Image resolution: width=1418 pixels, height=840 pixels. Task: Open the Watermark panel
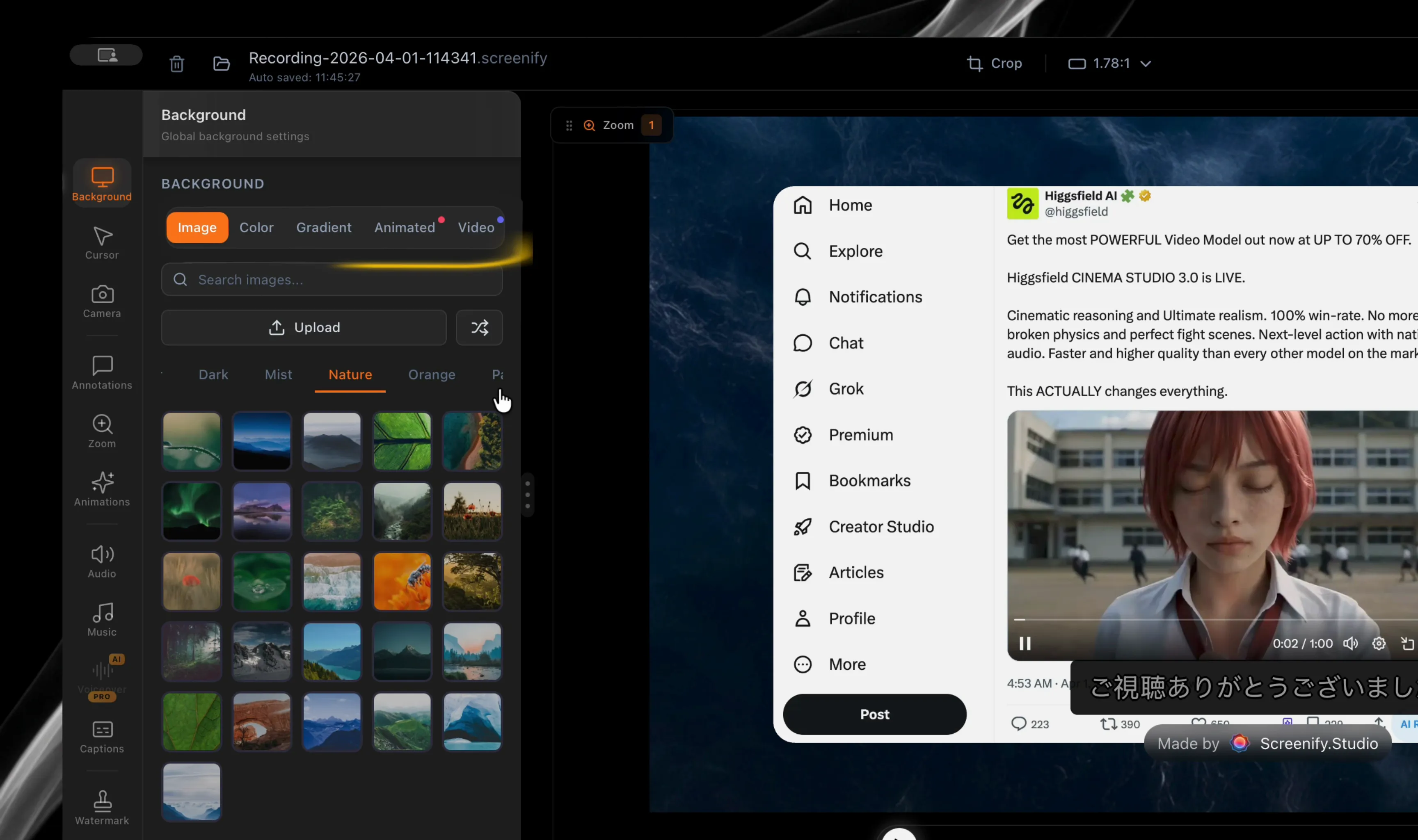[x=102, y=808]
